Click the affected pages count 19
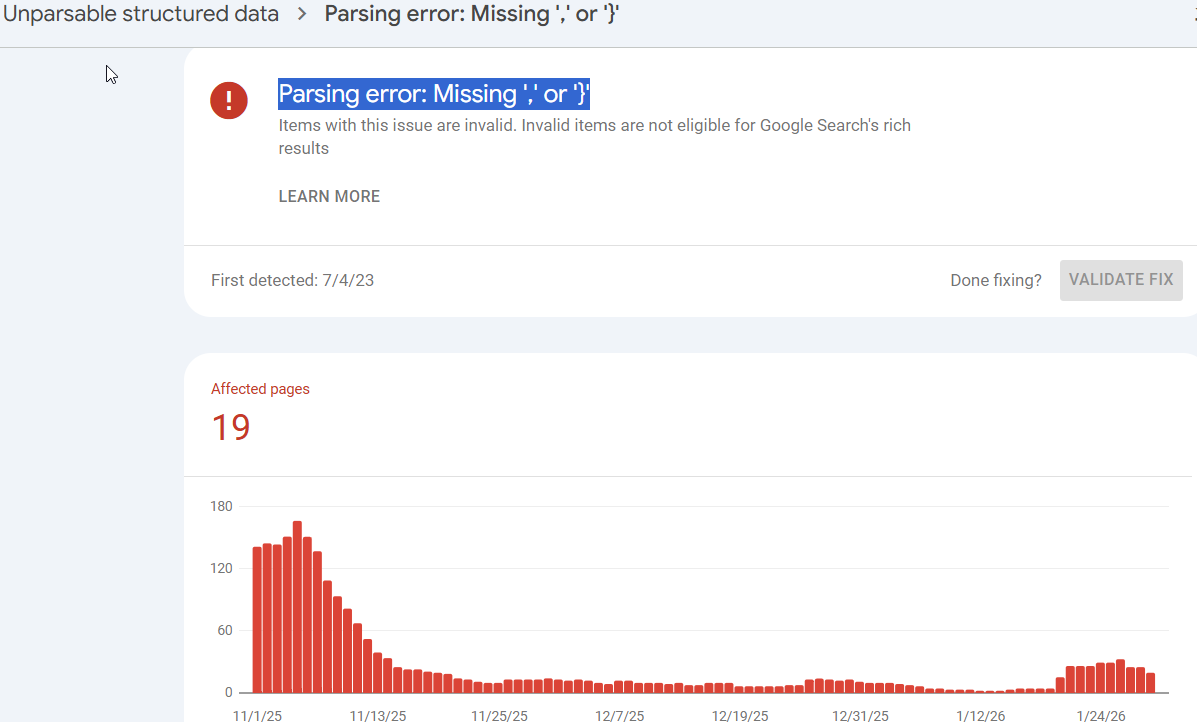The image size is (1197, 722). coord(231,428)
